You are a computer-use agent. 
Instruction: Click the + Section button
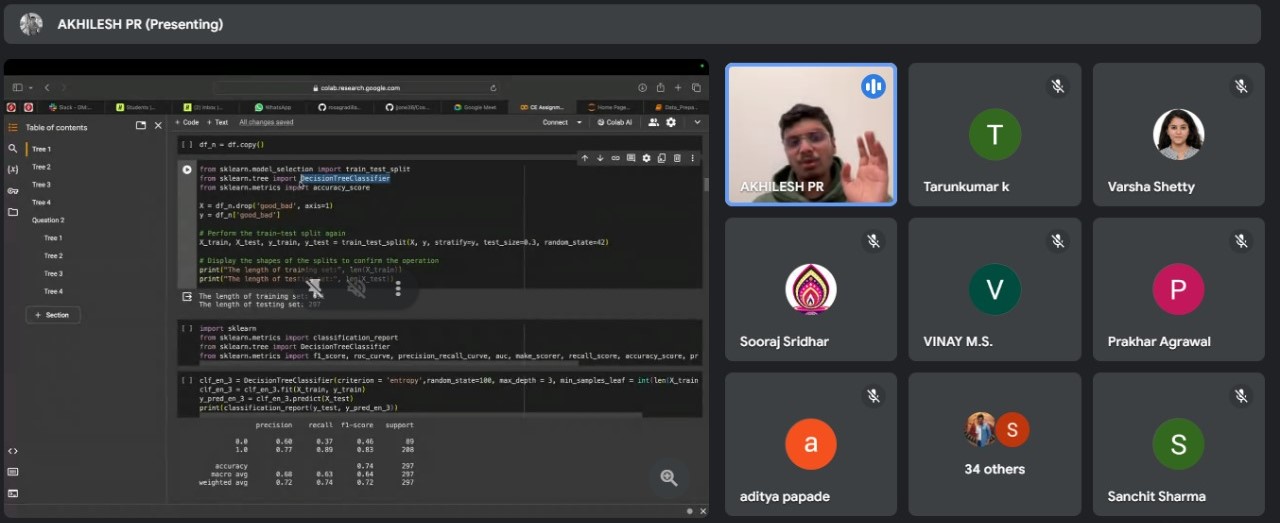click(53, 315)
